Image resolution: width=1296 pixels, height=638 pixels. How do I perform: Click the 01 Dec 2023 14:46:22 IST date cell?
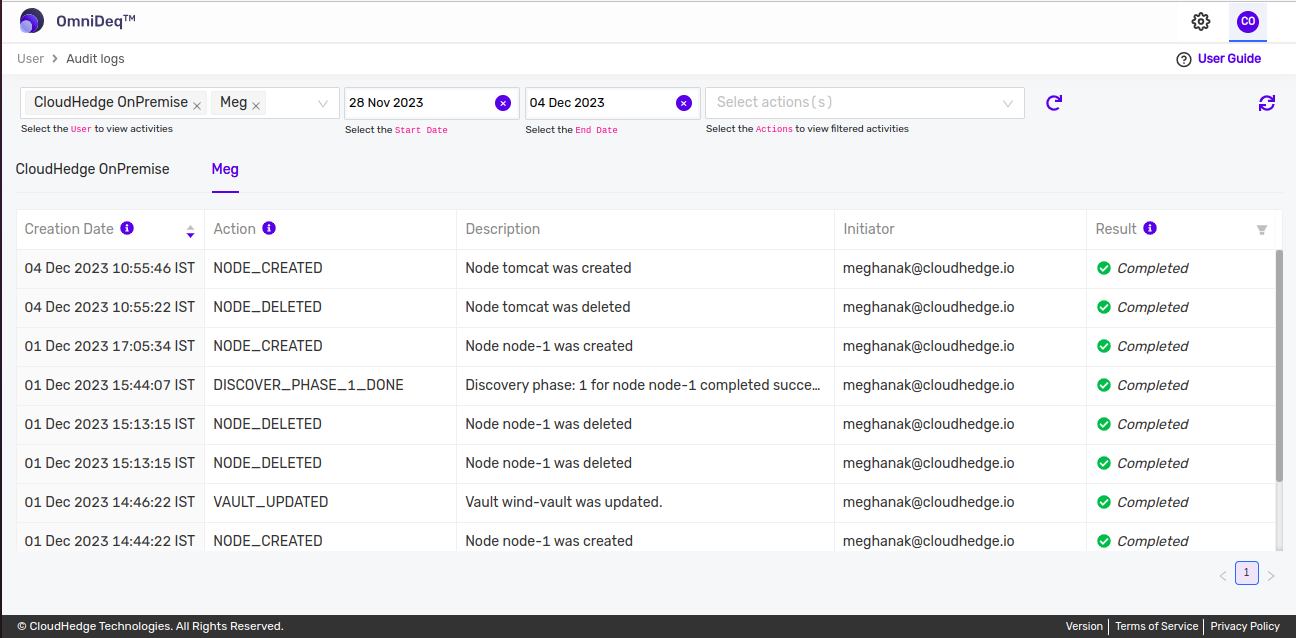[x=110, y=502]
